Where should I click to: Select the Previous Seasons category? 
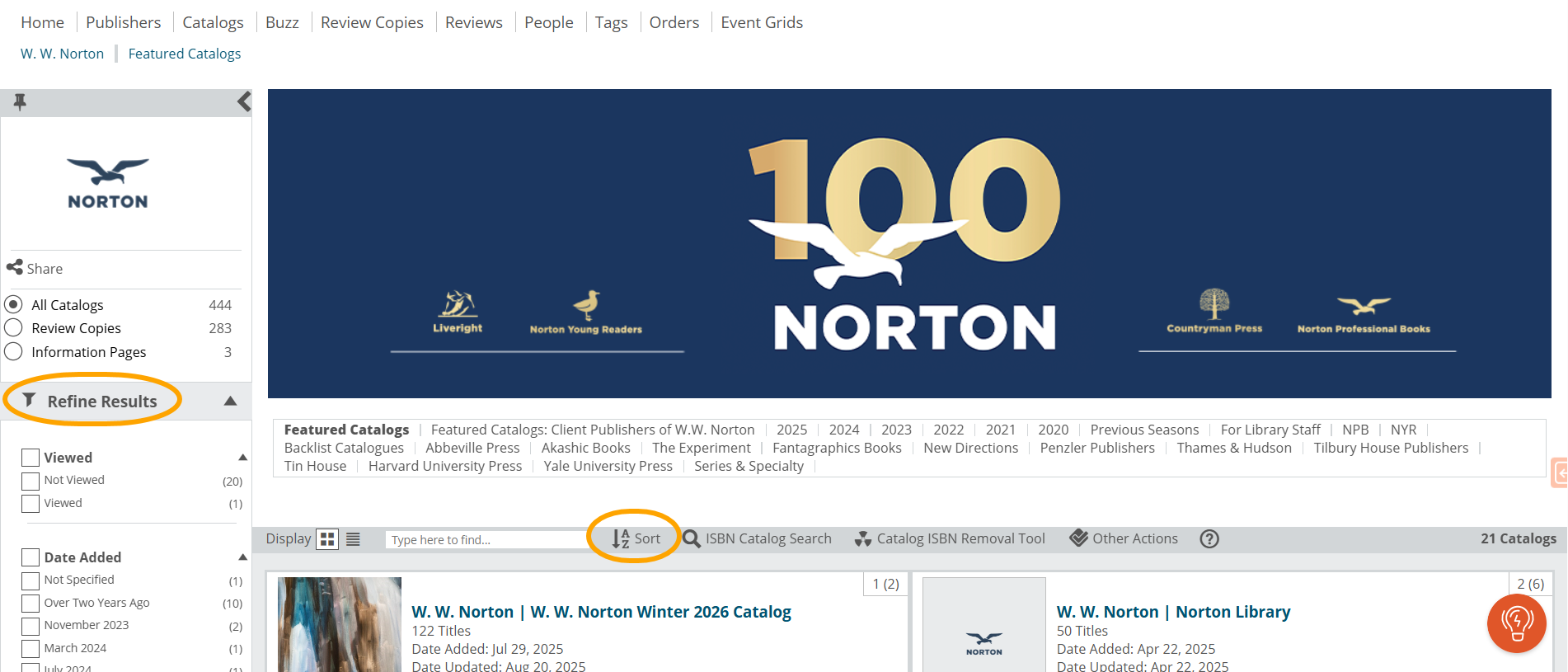click(1144, 430)
